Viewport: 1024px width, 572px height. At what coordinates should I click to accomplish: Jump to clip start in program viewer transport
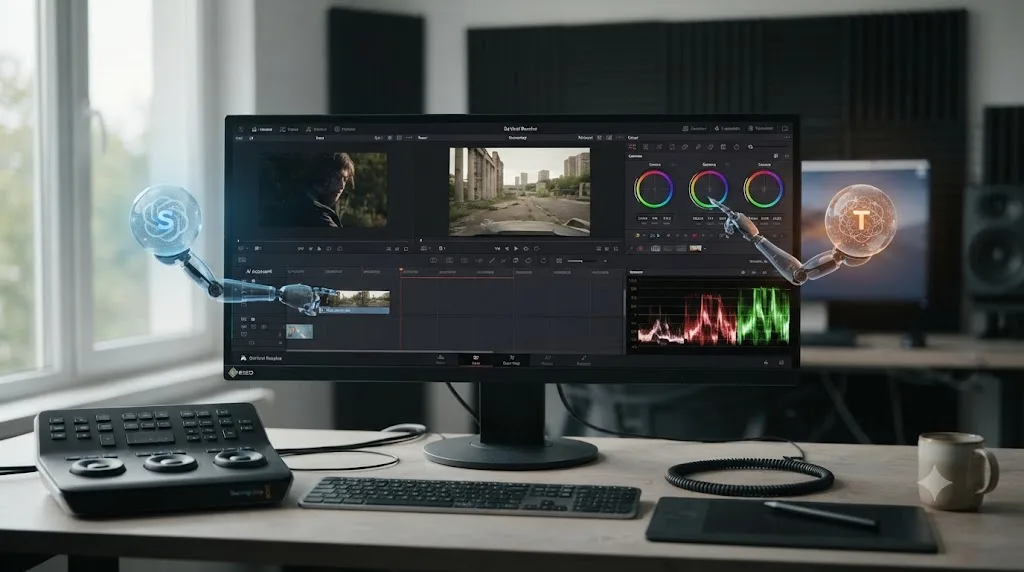click(x=497, y=249)
